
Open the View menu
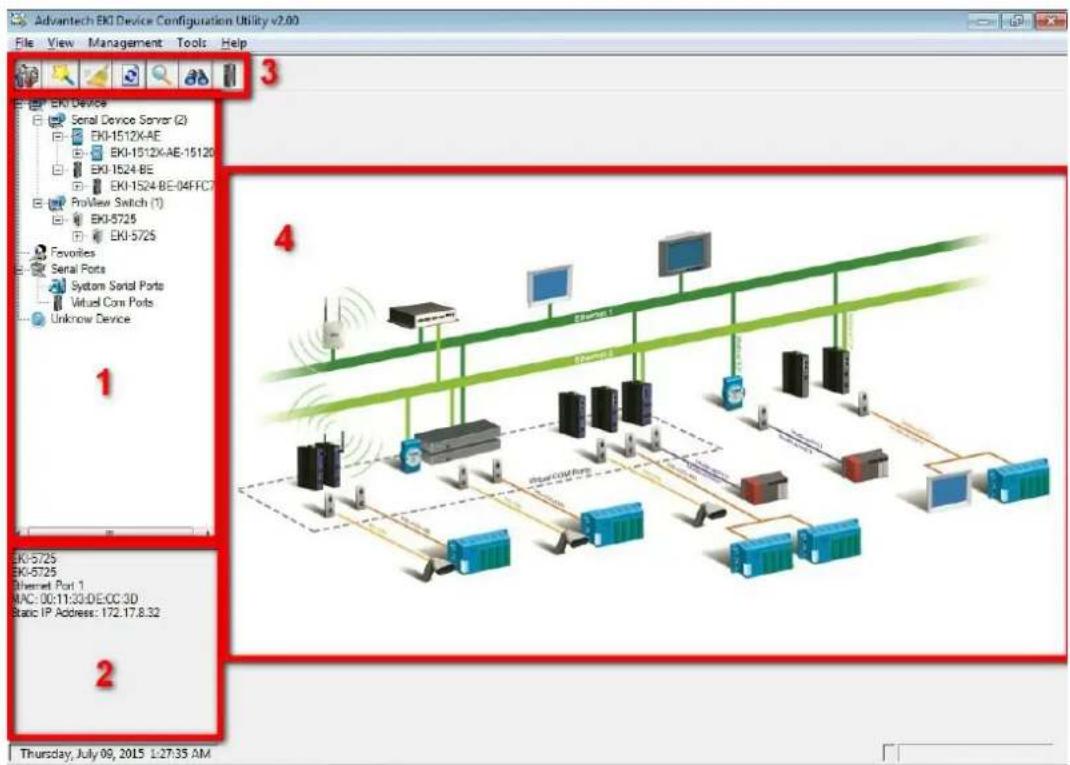click(60, 43)
